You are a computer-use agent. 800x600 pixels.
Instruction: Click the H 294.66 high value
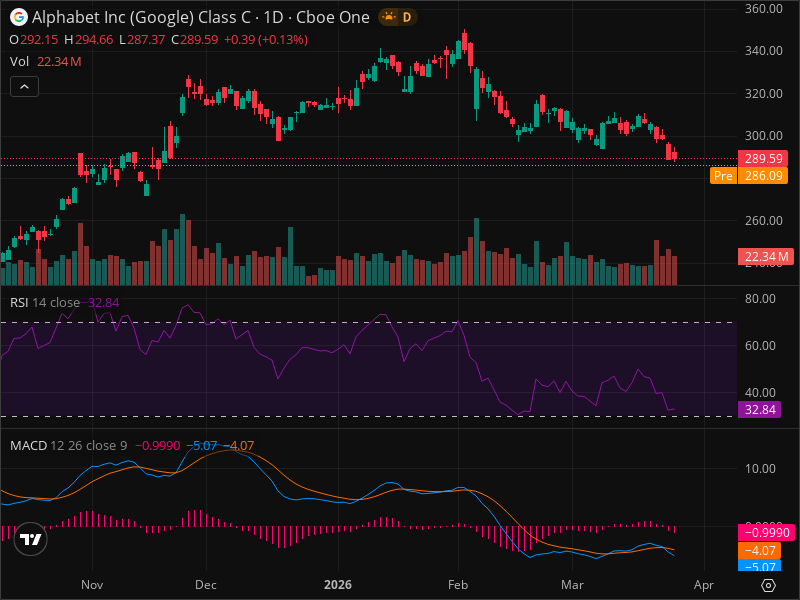click(89, 40)
